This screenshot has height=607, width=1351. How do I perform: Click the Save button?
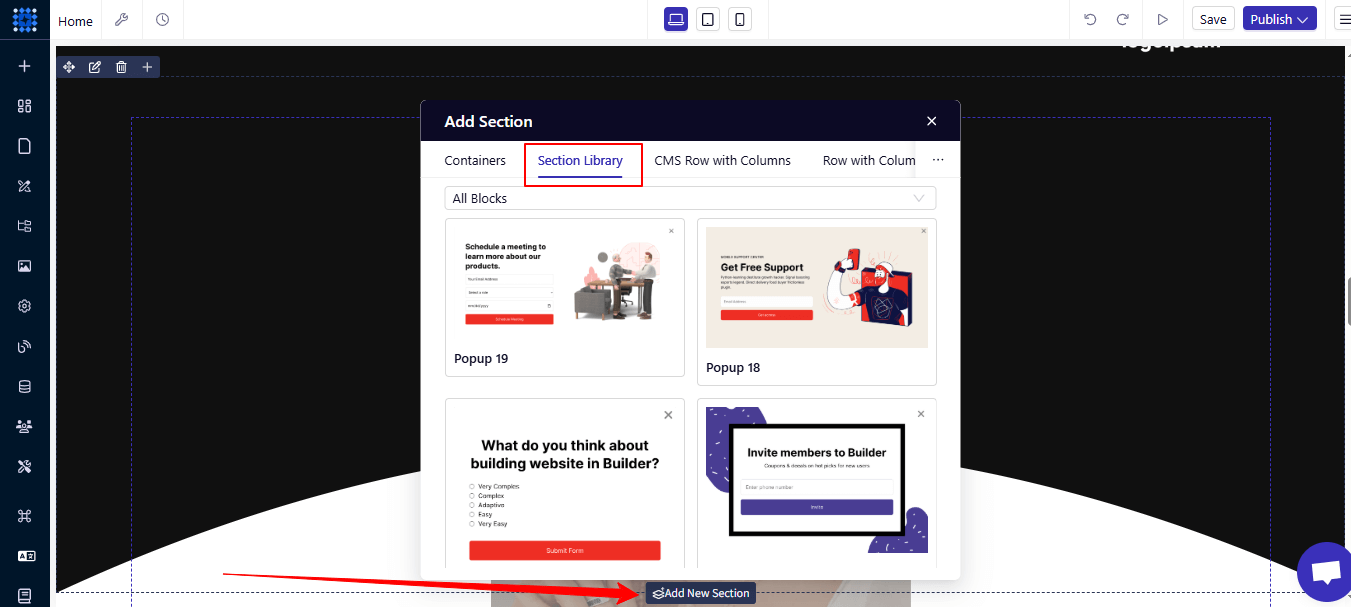1213,19
